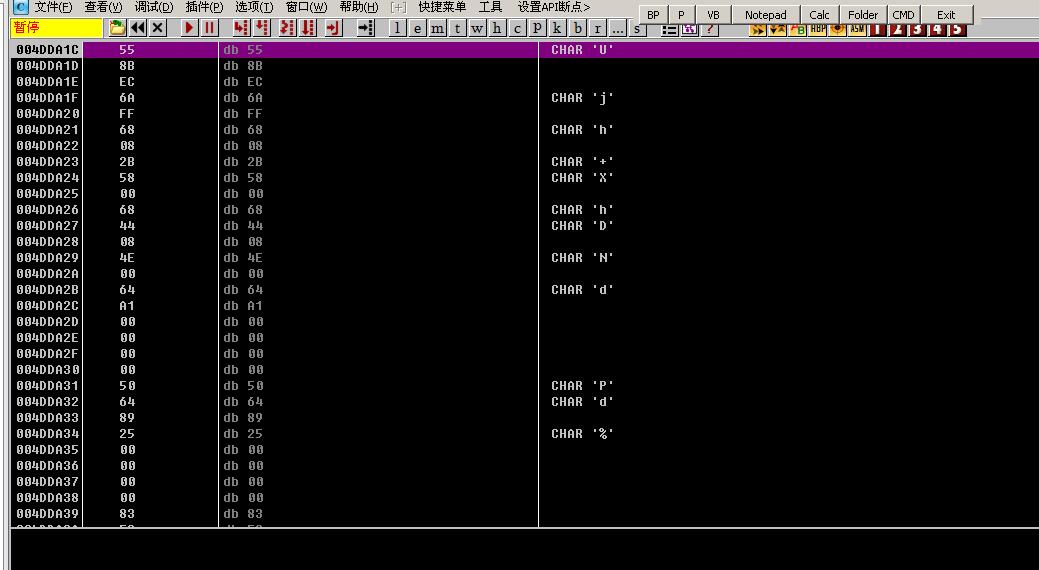Click the Step Over toolbar icon
The height and width of the screenshot is (570, 1039).
click(262, 28)
